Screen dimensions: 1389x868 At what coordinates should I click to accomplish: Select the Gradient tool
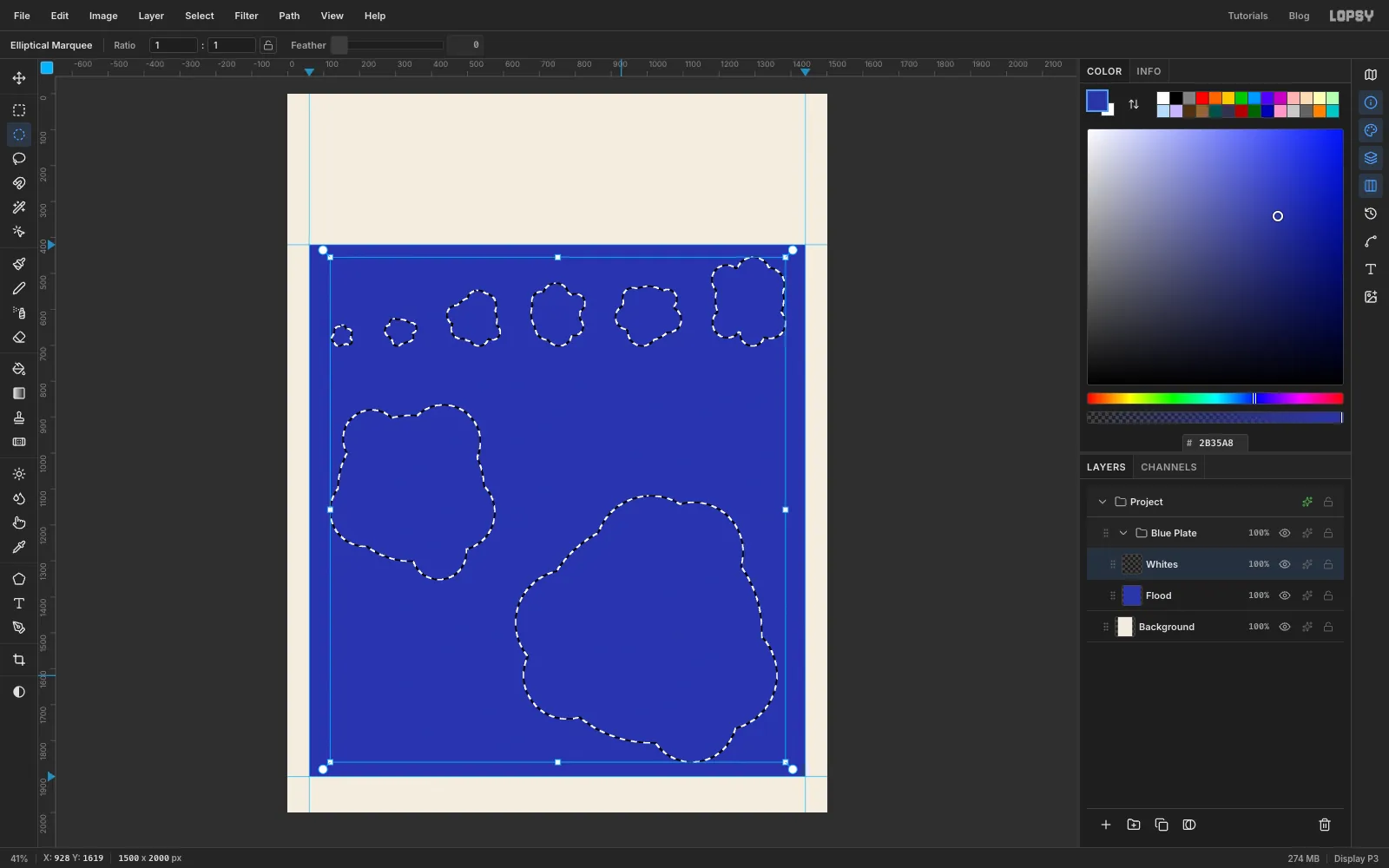[x=19, y=393]
